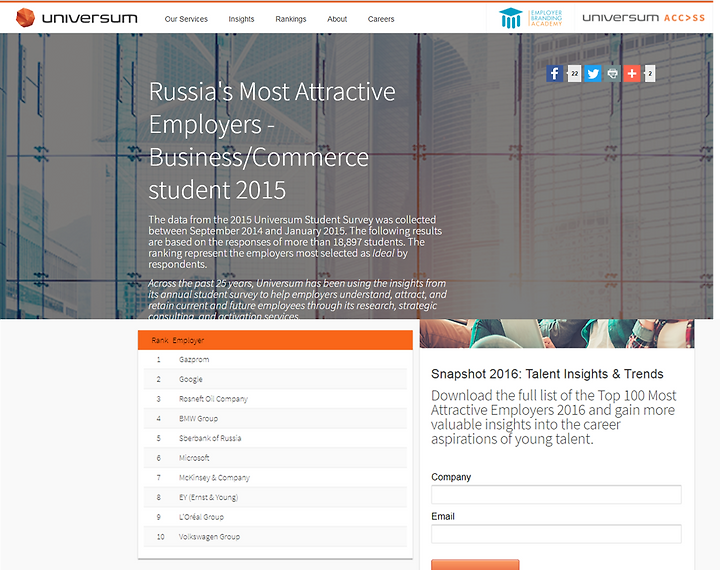Click the Company input field
Image resolution: width=720 pixels, height=570 pixels.
point(556,495)
